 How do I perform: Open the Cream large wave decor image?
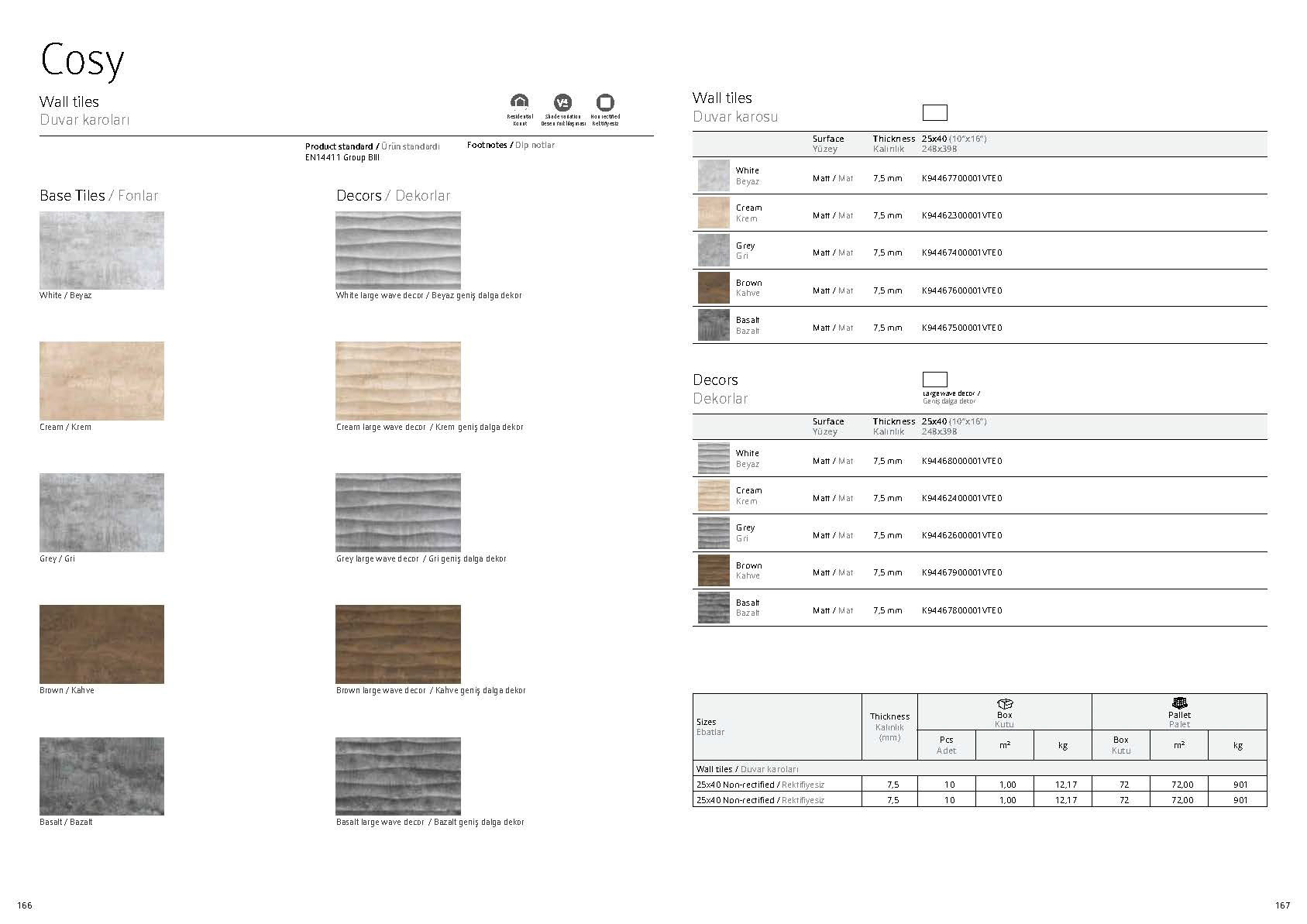coord(398,381)
